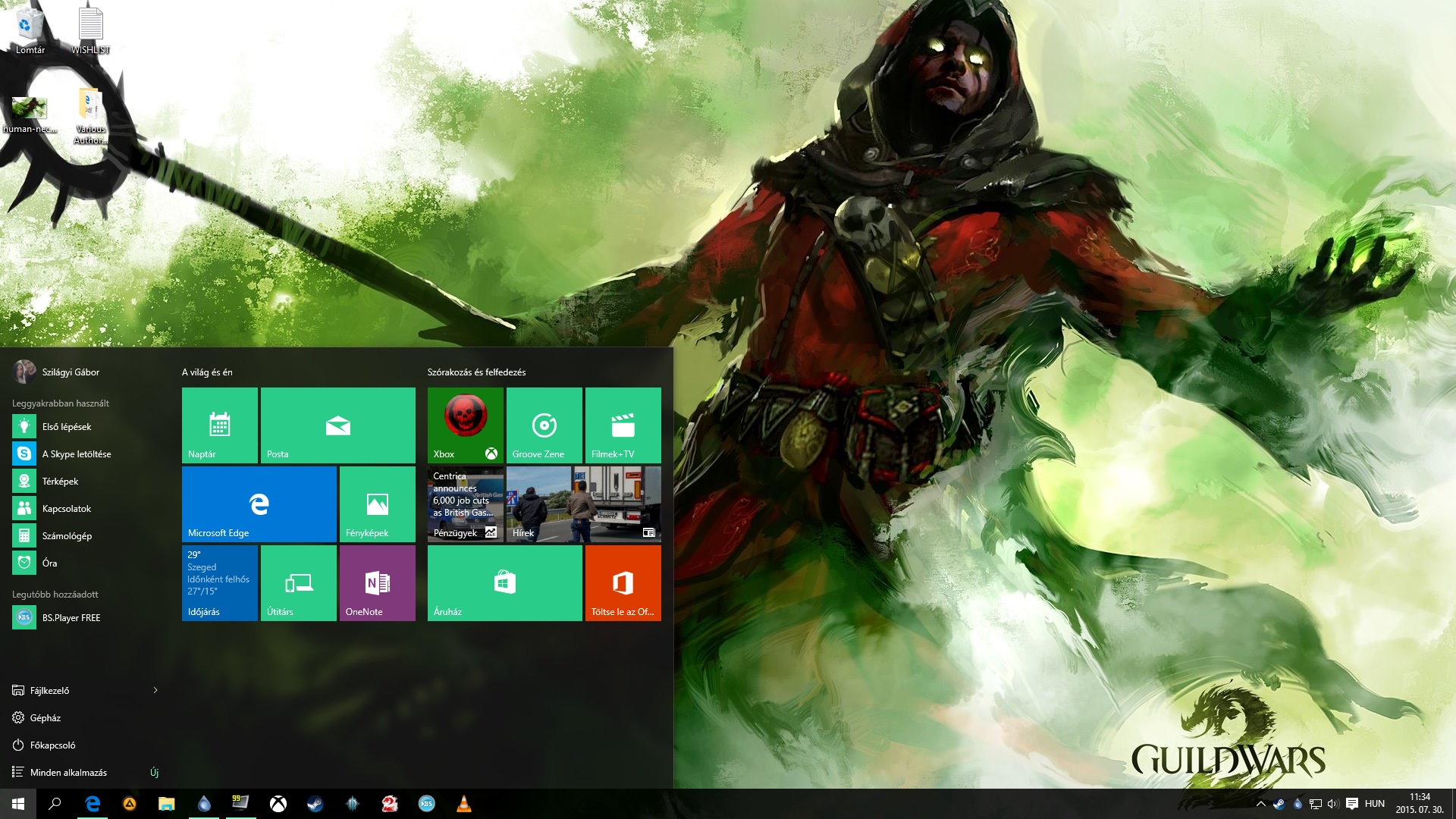Open Első lépések from most used list
1456x819 pixels.
coord(83,427)
